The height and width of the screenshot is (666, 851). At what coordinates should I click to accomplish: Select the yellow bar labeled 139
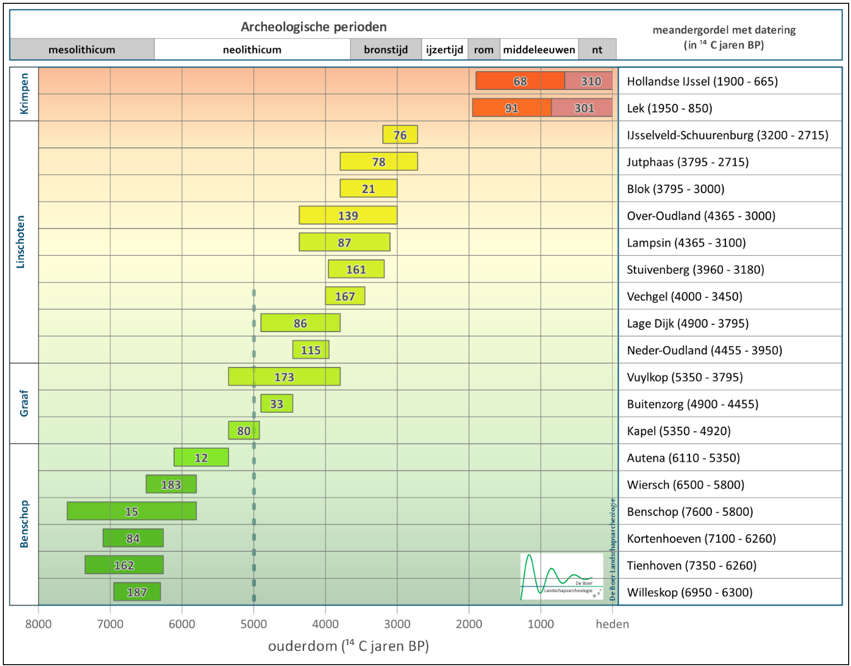[348, 216]
